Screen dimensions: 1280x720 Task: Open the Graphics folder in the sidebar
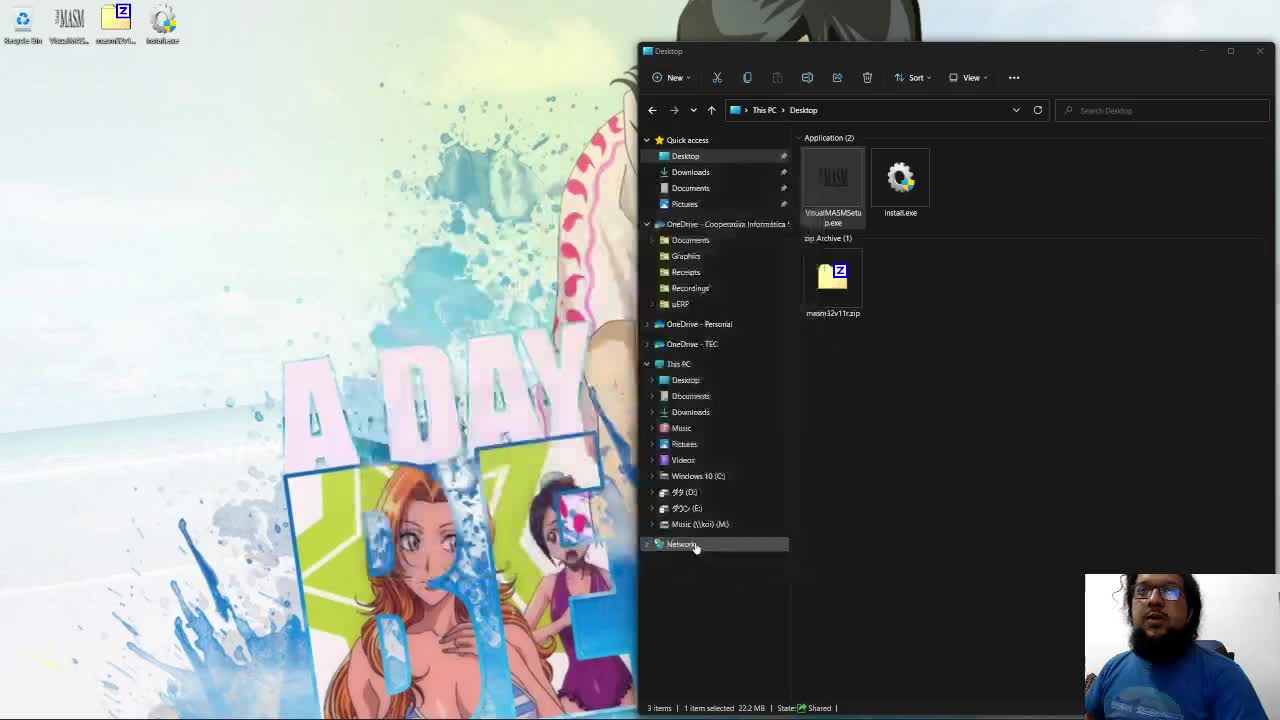click(x=686, y=256)
